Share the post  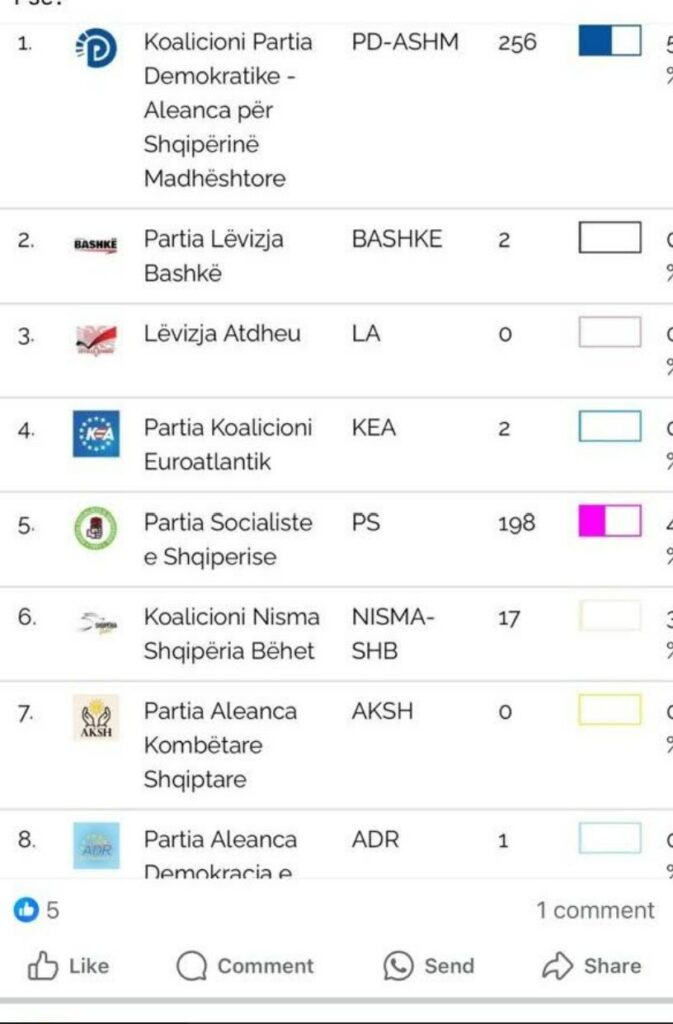(592, 966)
